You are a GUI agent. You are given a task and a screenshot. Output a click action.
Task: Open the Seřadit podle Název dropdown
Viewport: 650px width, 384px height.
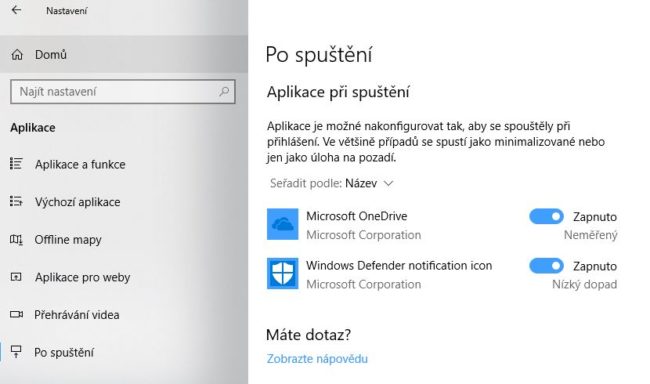[x=331, y=183]
